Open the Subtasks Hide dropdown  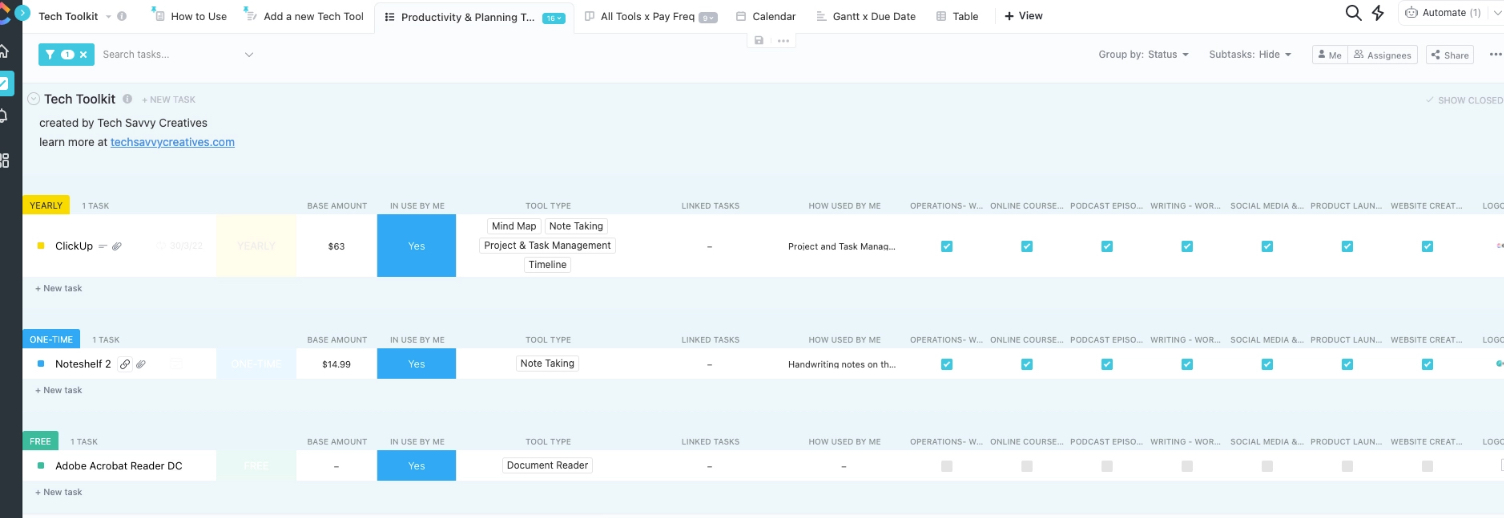(1250, 55)
